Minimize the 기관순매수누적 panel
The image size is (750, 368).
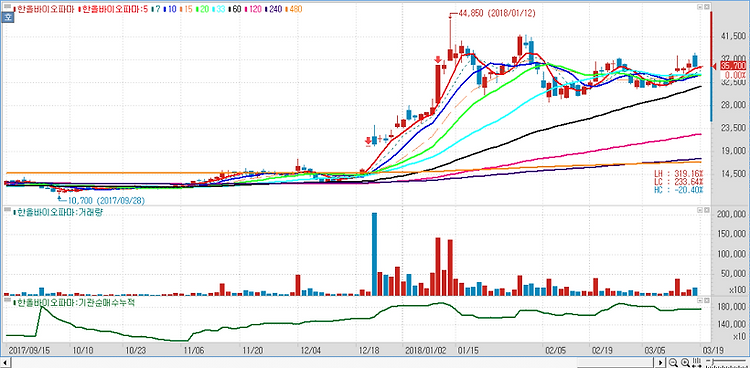point(700,300)
